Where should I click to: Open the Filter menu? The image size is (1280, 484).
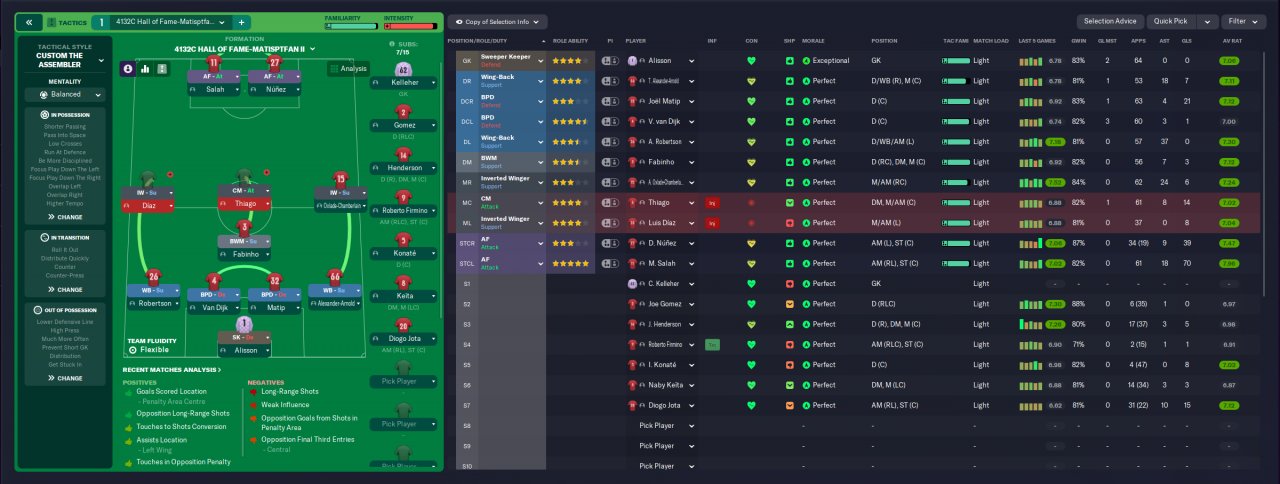[1243, 21]
